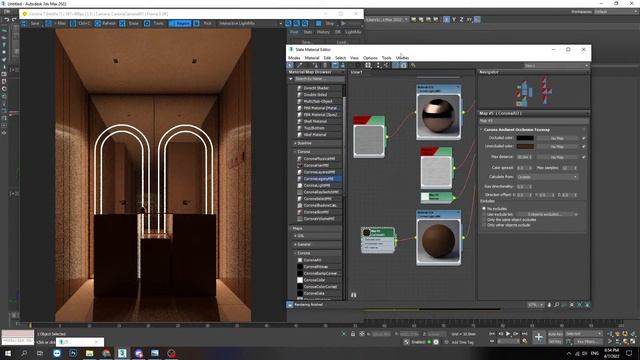Open Windows Start menu
Viewport: 640px width, 360px height.
8,353
